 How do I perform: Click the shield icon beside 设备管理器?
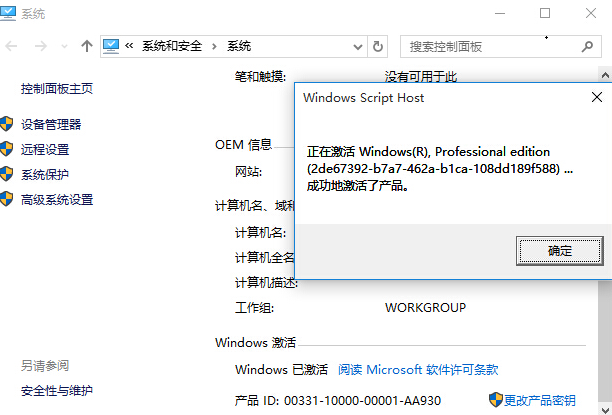(x=7, y=124)
